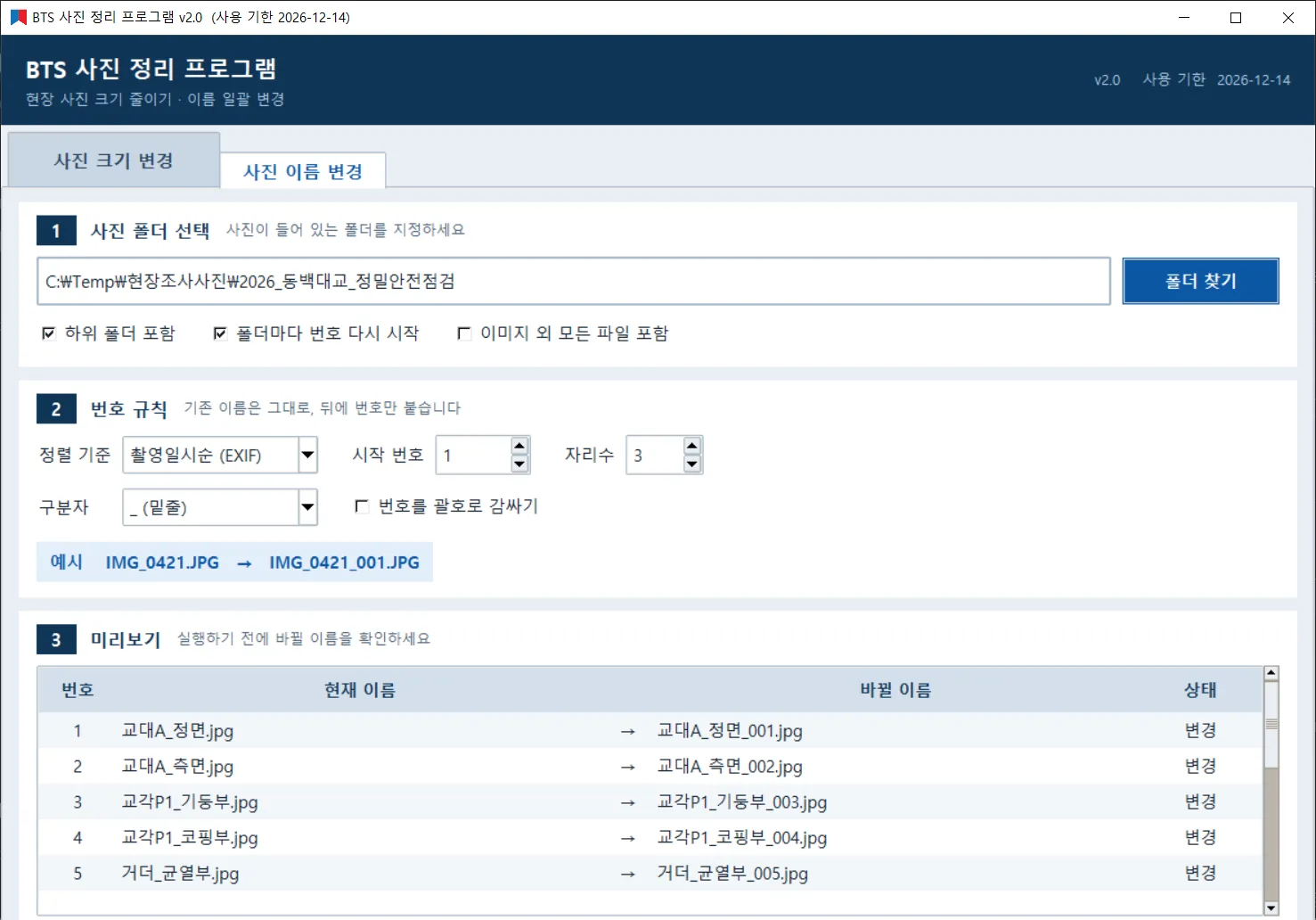Click the preview list scroll down arrow
The height and width of the screenshot is (920, 1316).
1271,908
